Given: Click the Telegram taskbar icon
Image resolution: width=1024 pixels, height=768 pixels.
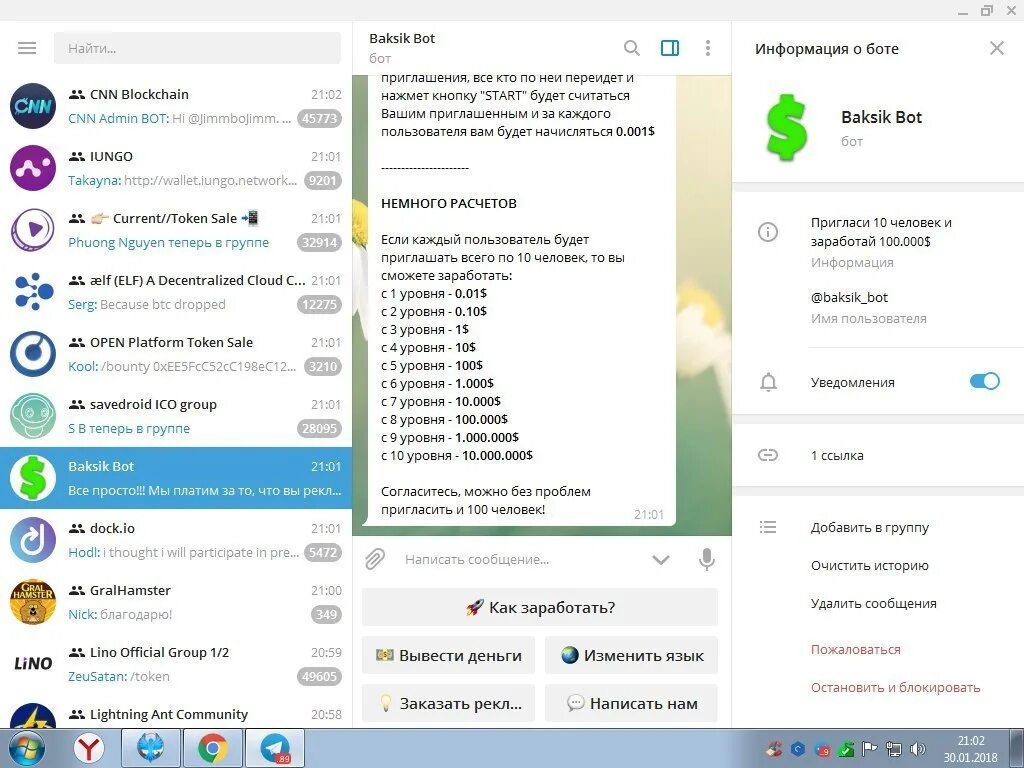Looking at the screenshot, I should click(275, 748).
